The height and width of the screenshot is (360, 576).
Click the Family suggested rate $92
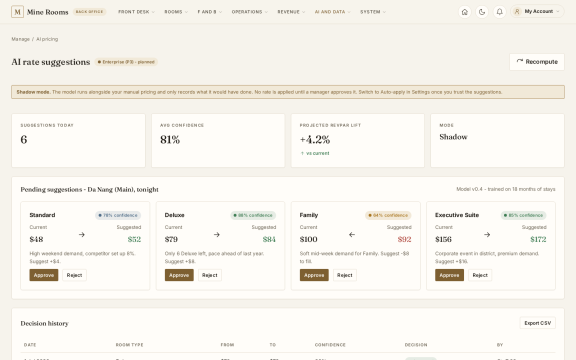tap(404, 240)
